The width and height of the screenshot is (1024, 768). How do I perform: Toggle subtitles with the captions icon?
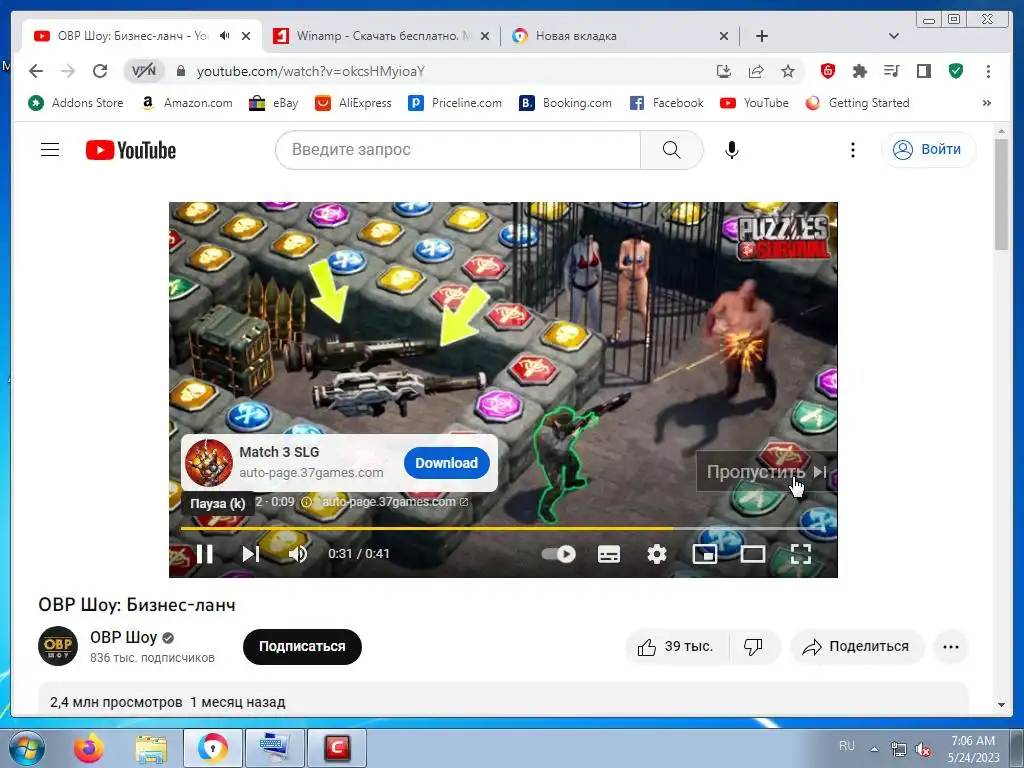(609, 554)
